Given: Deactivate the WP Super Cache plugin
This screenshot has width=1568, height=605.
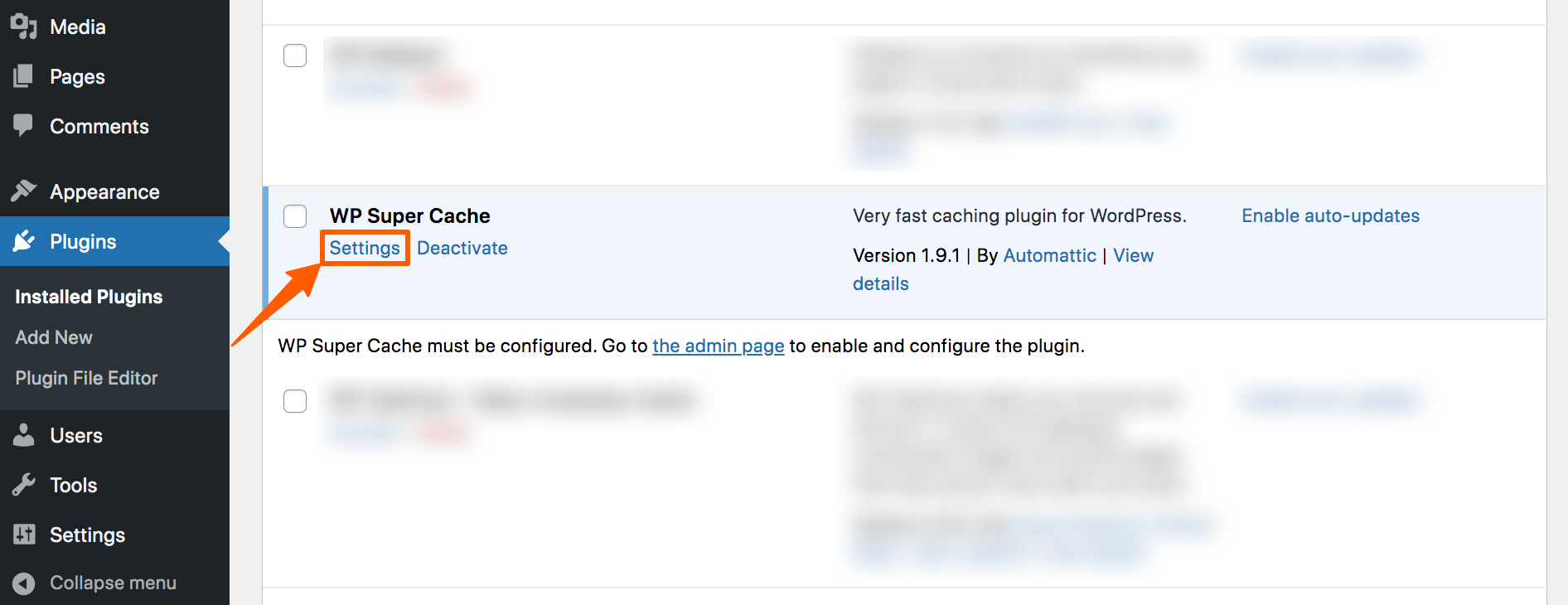Looking at the screenshot, I should (x=462, y=248).
